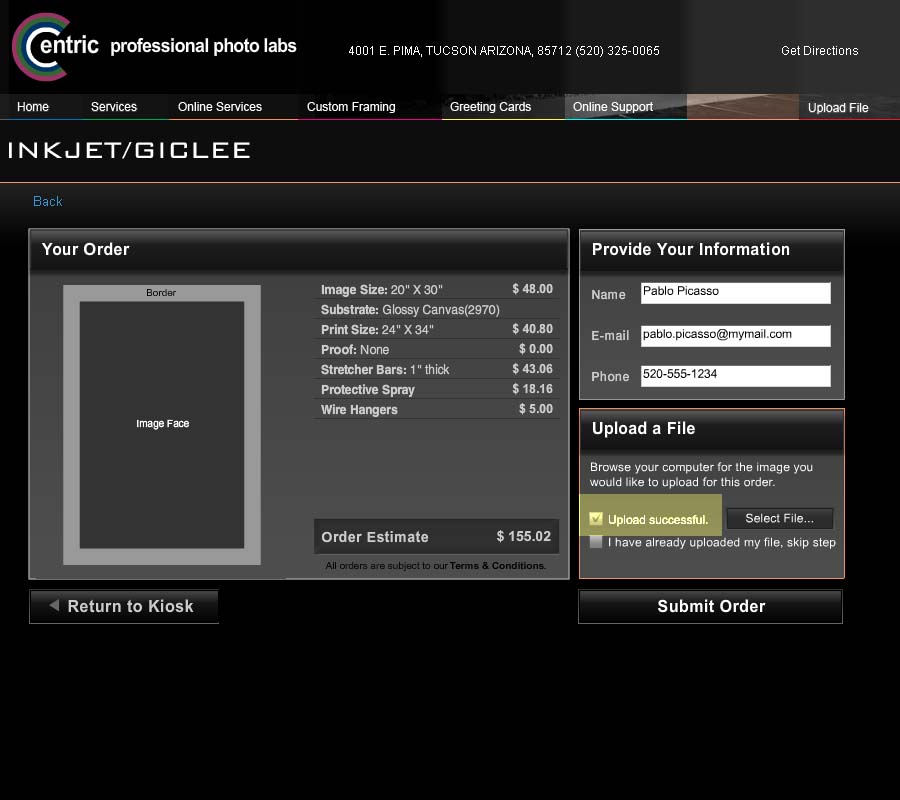Focus the E-mail input field

pyautogui.click(x=735, y=335)
